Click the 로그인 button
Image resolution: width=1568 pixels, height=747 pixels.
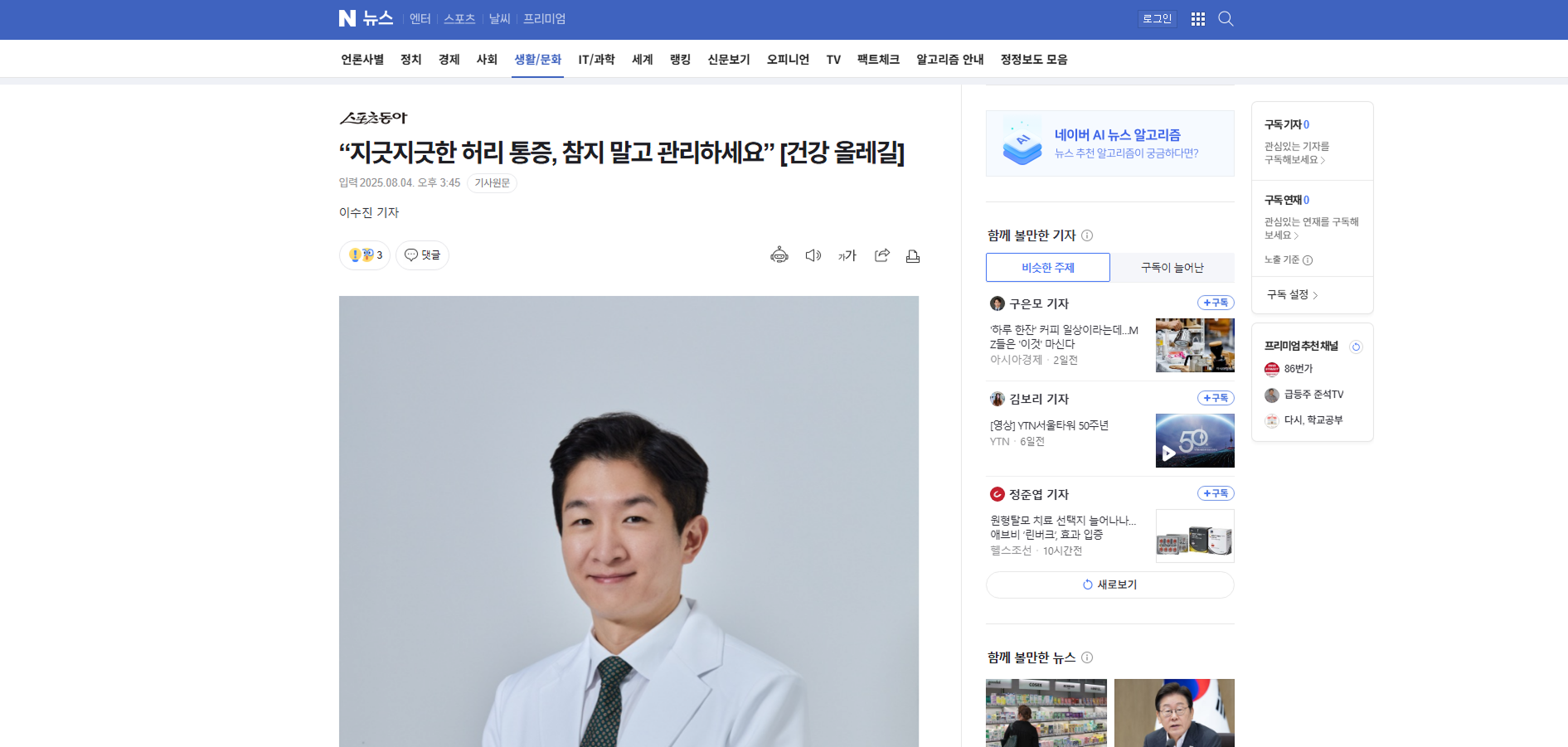pyautogui.click(x=1157, y=19)
